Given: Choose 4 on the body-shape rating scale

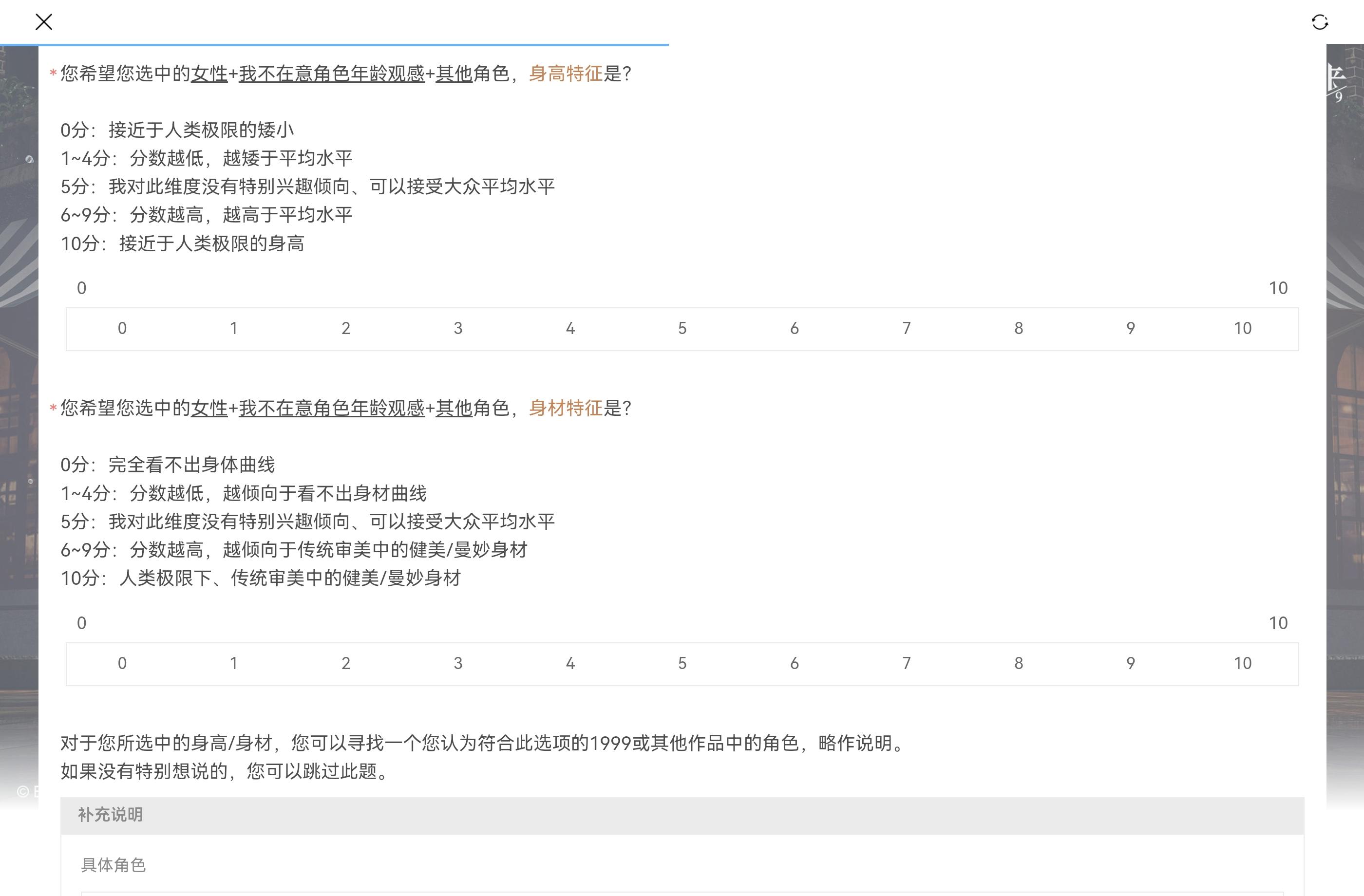Looking at the screenshot, I should [x=570, y=663].
